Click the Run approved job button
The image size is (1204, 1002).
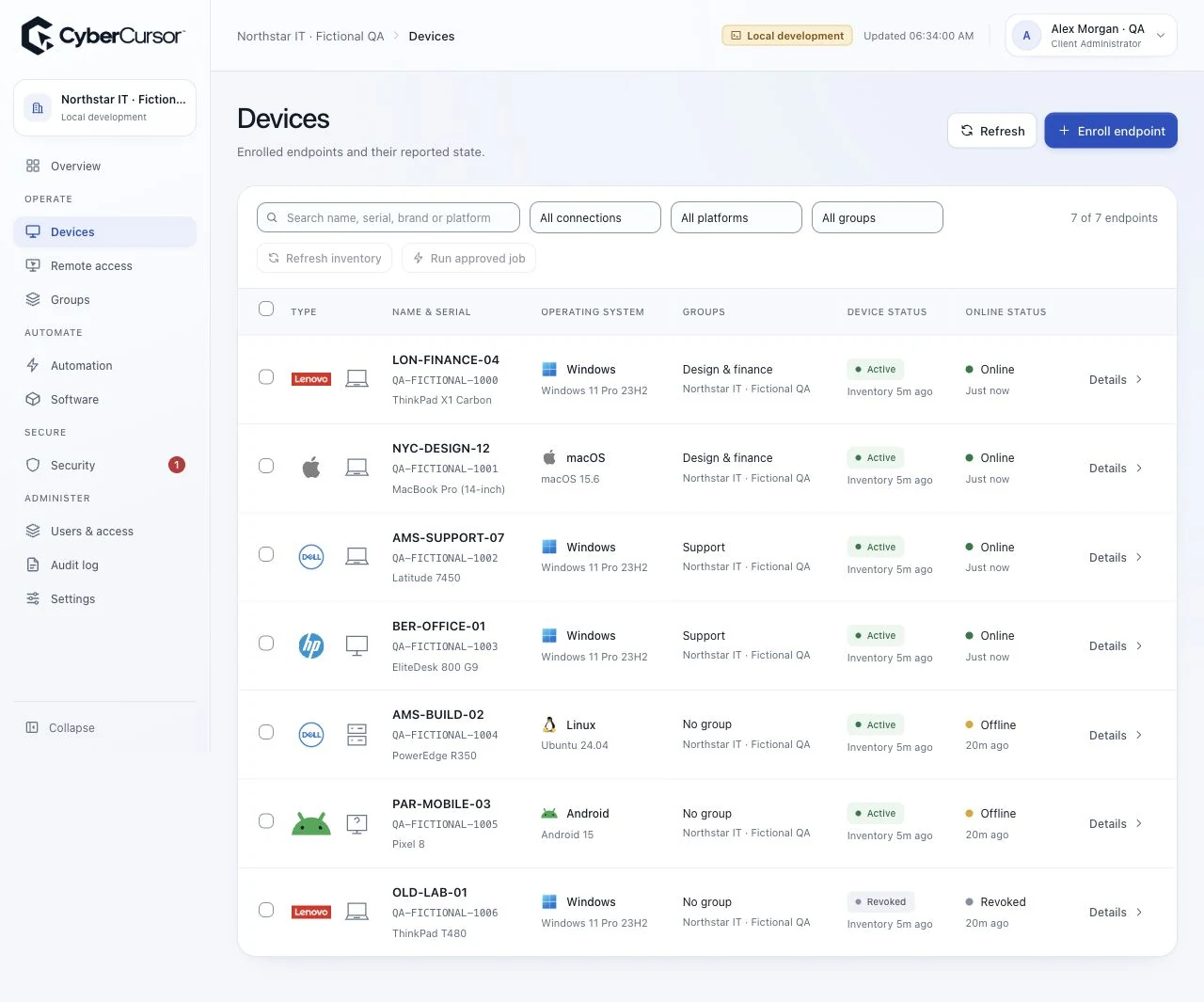(x=468, y=258)
